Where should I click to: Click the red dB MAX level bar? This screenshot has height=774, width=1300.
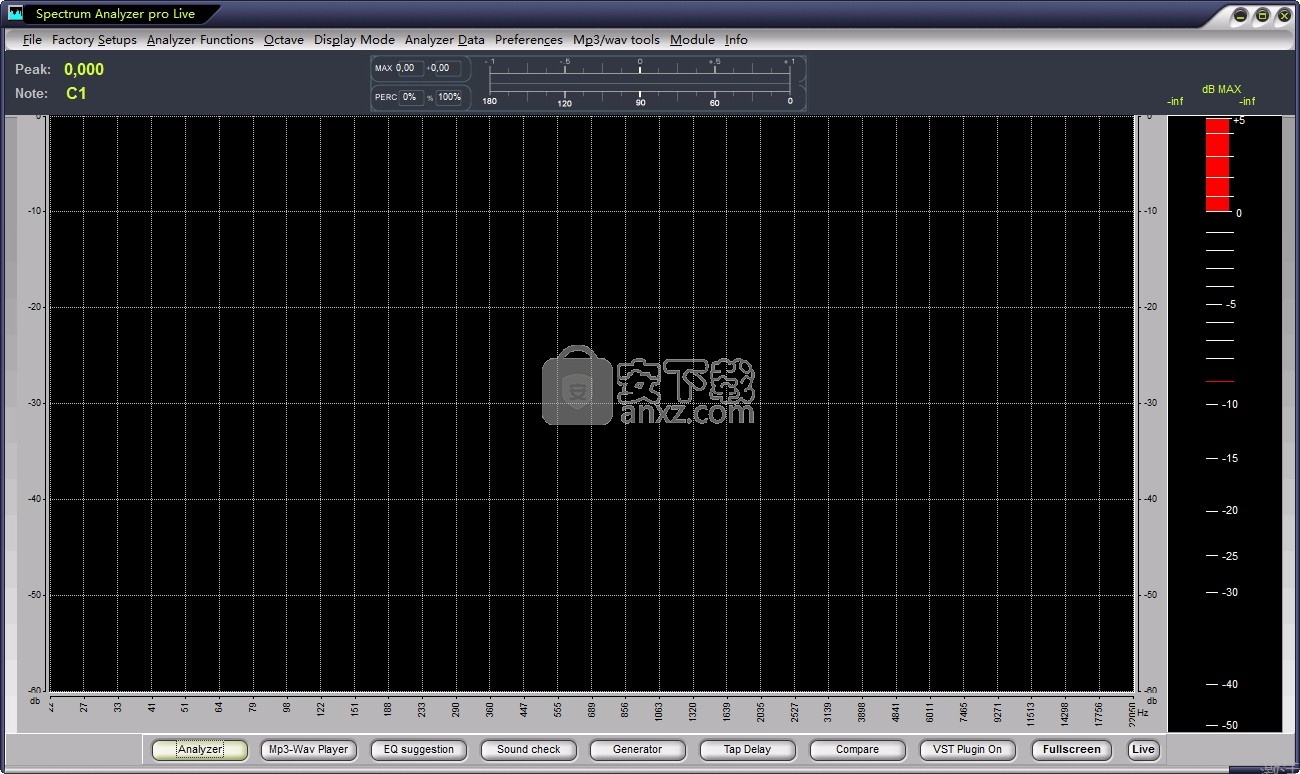click(1217, 165)
